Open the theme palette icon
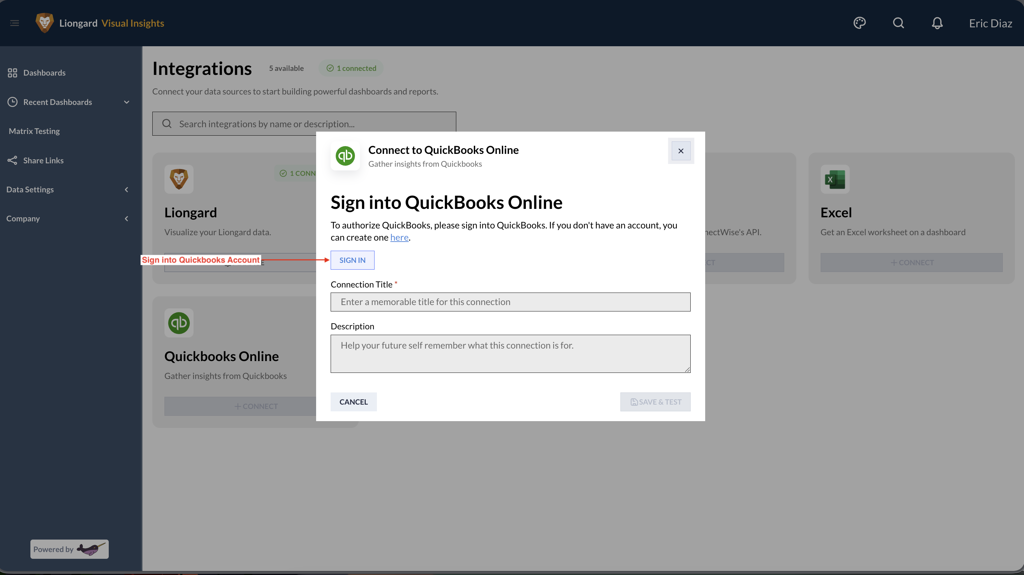 tap(859, 23)
